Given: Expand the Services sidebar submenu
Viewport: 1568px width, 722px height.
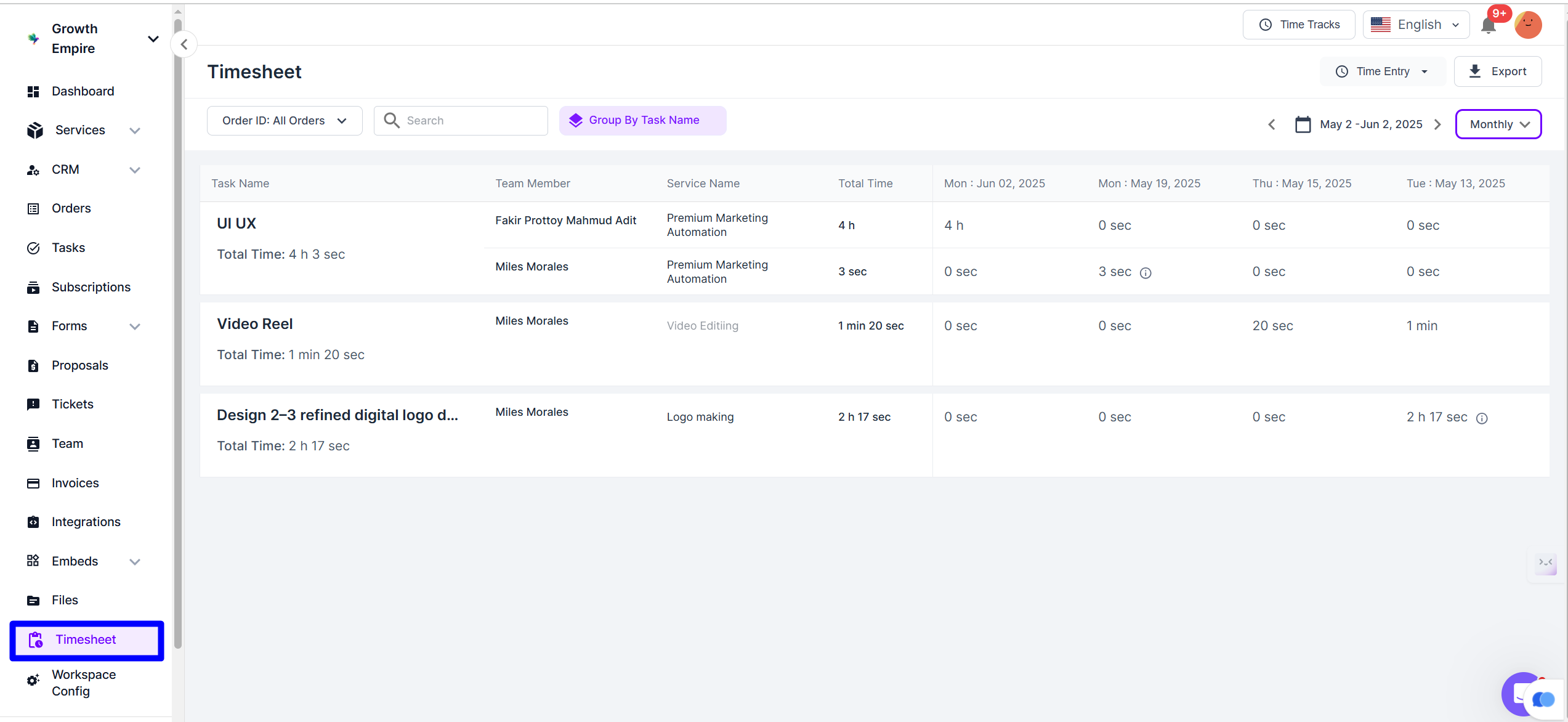Looking at the screenshot, I should tap(135, 131).
